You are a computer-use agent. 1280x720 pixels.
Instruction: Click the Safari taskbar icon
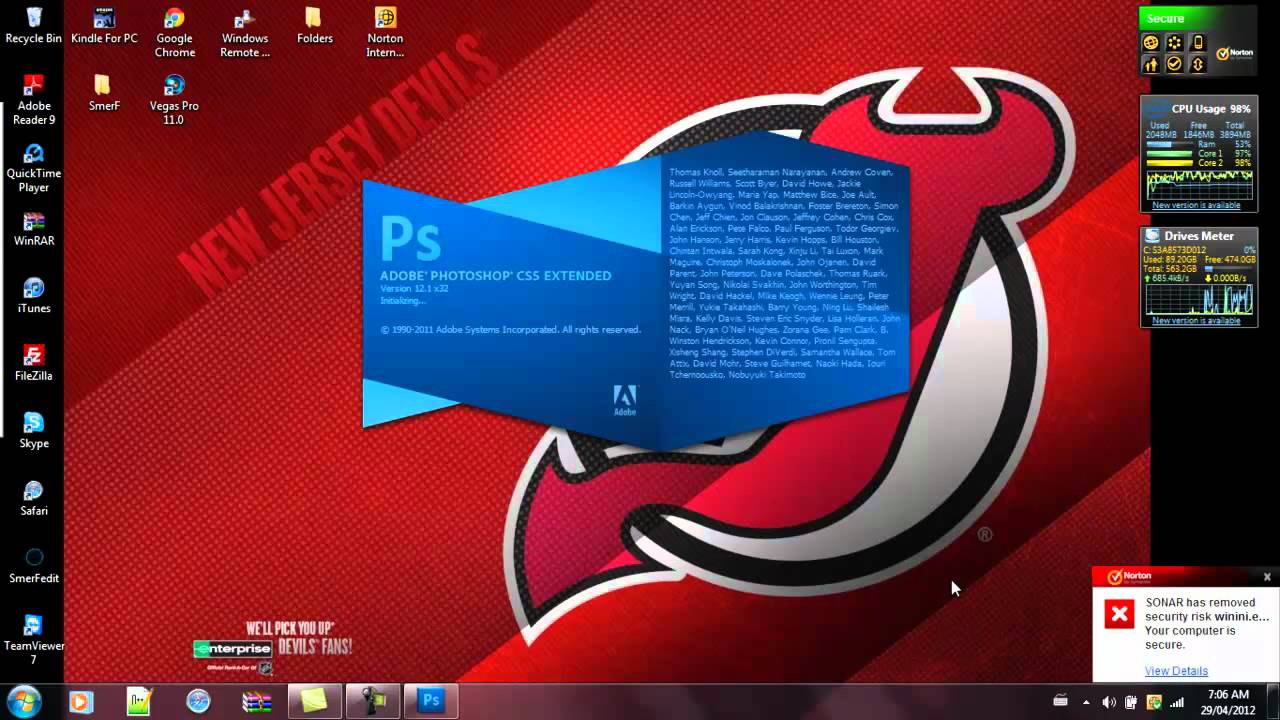[x=198, y=702]
